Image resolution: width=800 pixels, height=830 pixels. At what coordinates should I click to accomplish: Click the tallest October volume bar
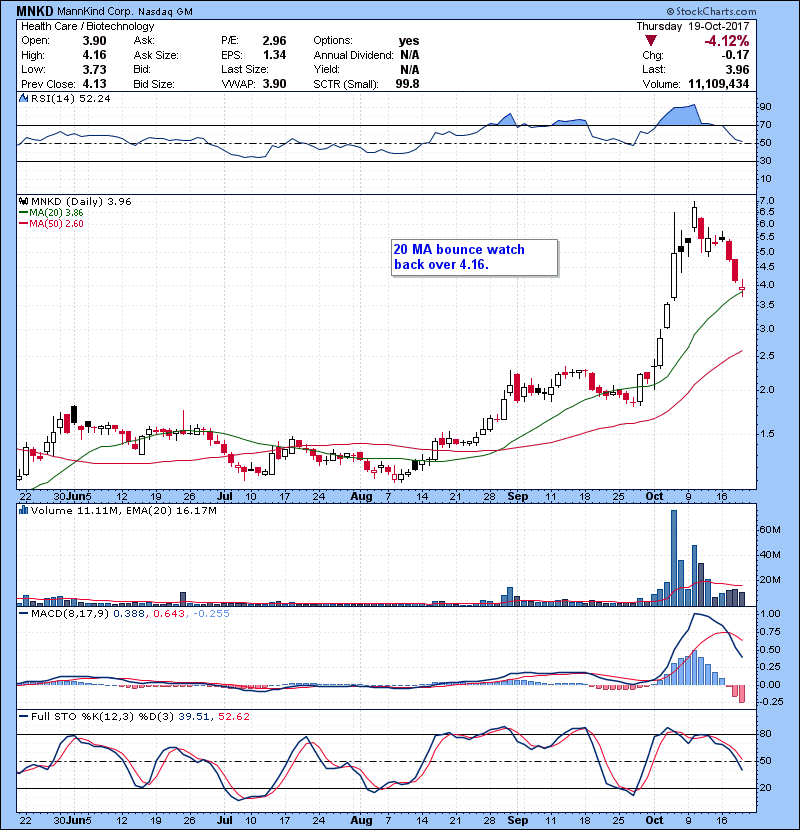[674, 558]
